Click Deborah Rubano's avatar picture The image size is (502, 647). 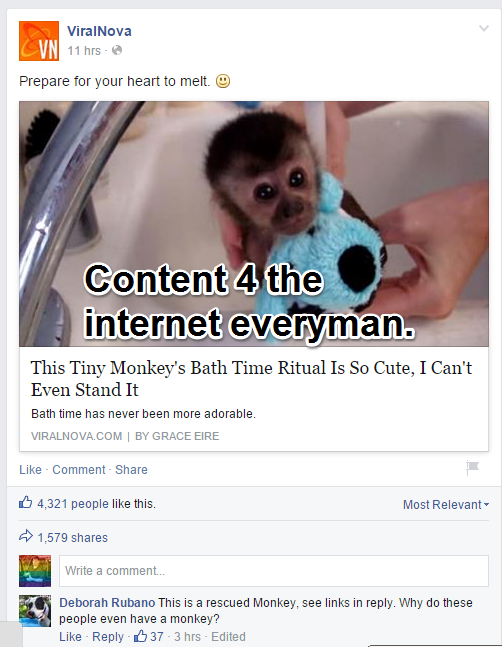click(35, 611)
